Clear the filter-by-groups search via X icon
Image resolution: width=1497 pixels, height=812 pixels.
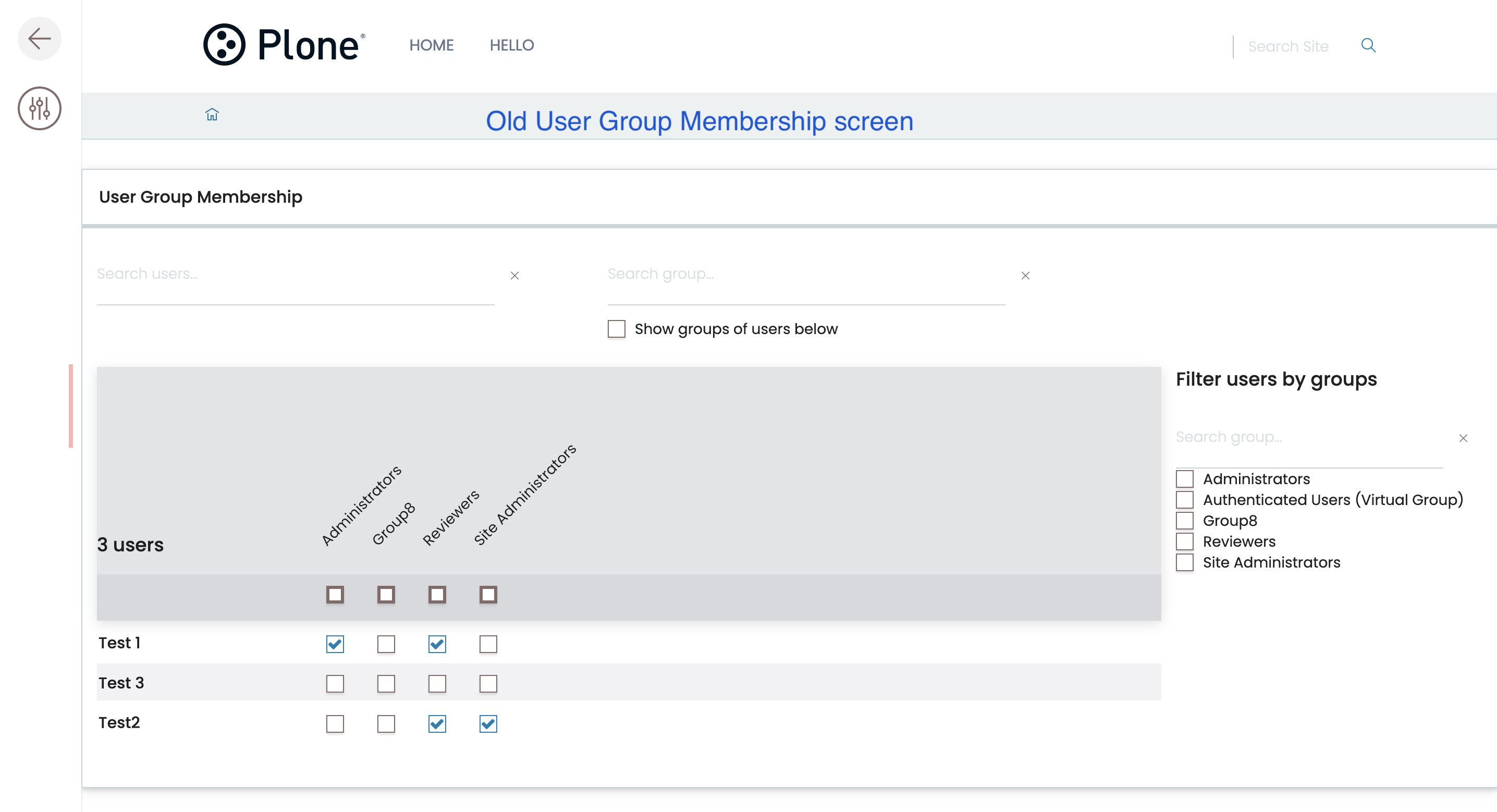coord(1464,438)
